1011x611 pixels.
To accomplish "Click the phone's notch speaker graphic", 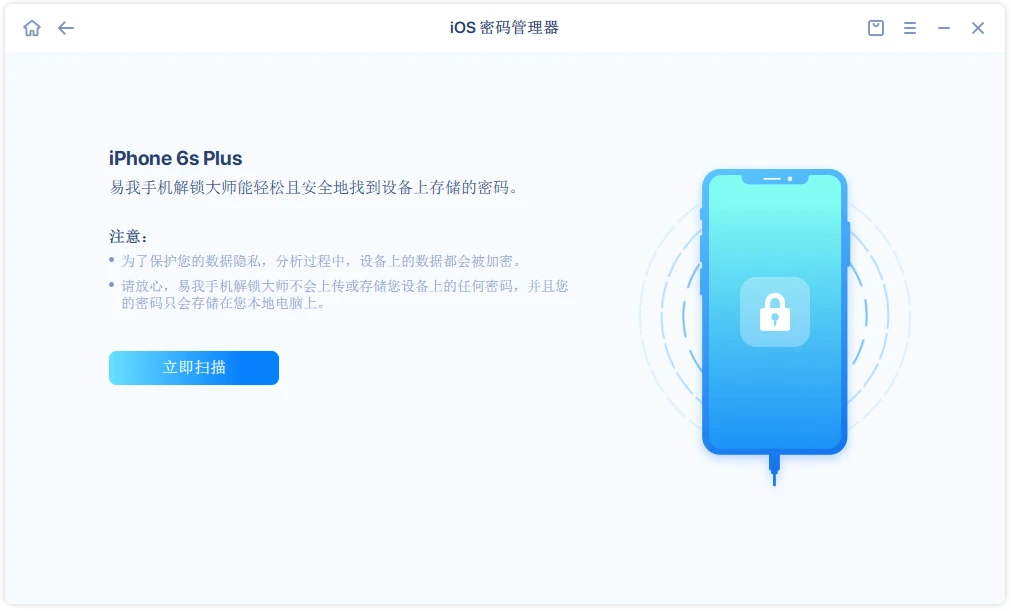I will [x=775, y=179].
